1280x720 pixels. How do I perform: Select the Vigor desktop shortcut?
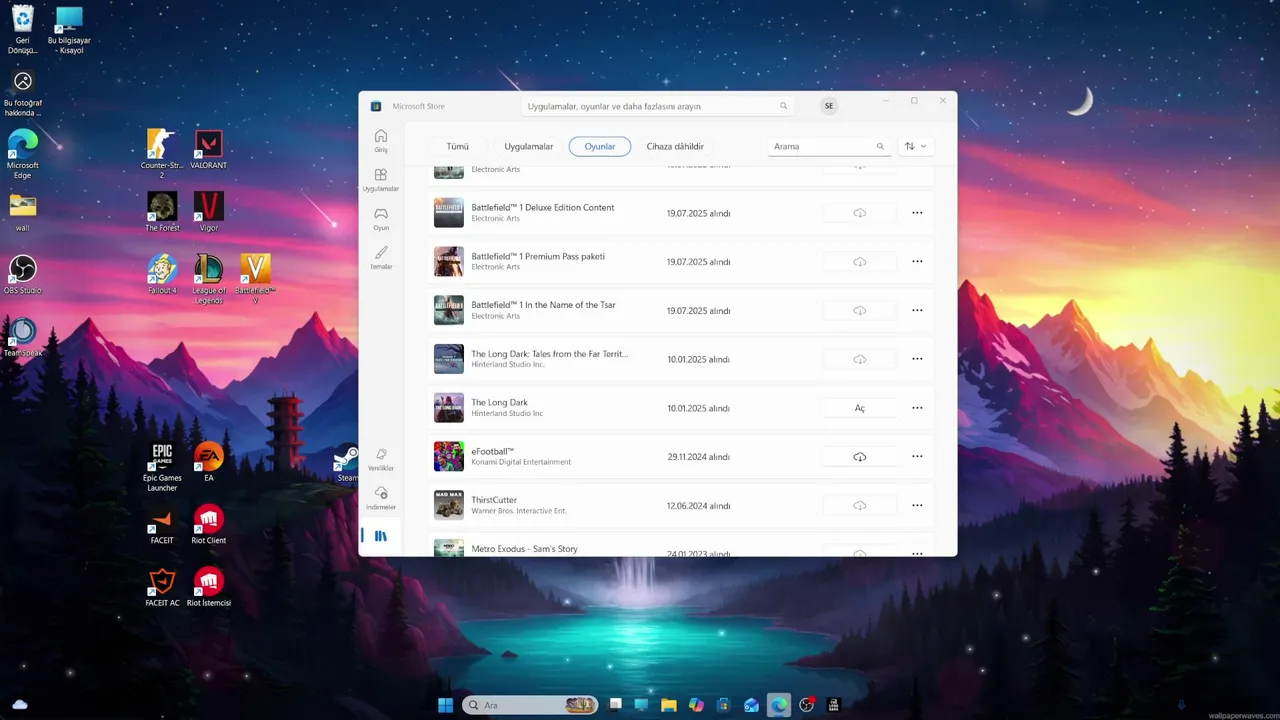[209, 212]
